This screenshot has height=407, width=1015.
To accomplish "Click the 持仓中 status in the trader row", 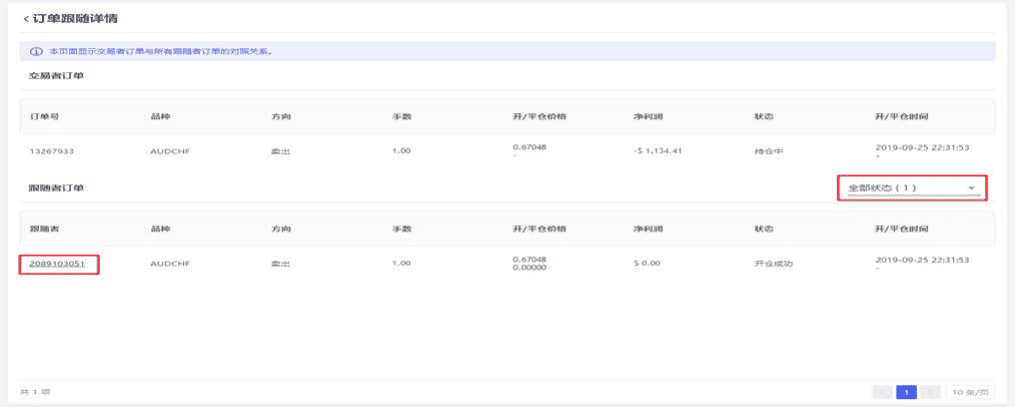I will tap(768, 152).
